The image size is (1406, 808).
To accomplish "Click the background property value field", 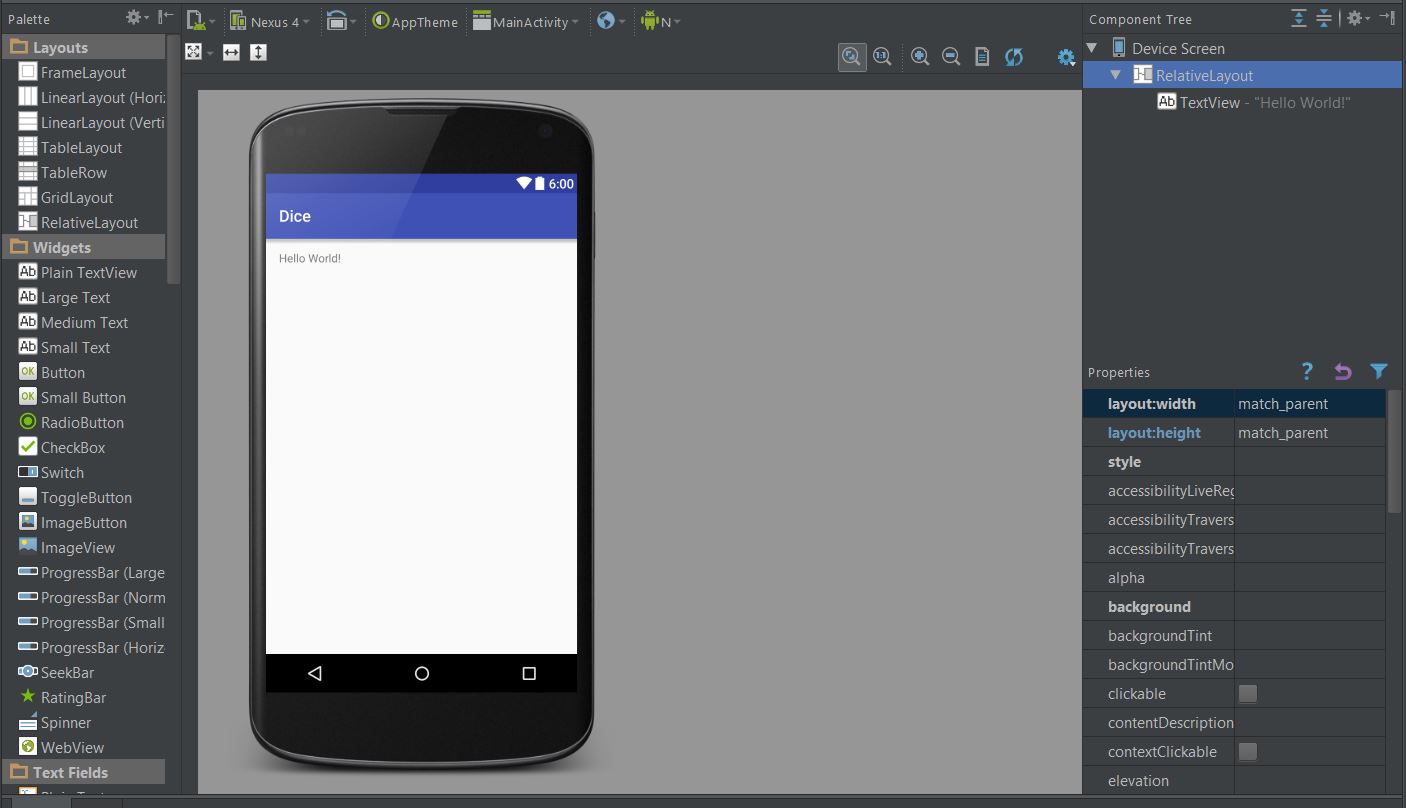I will click(1310, 607).
